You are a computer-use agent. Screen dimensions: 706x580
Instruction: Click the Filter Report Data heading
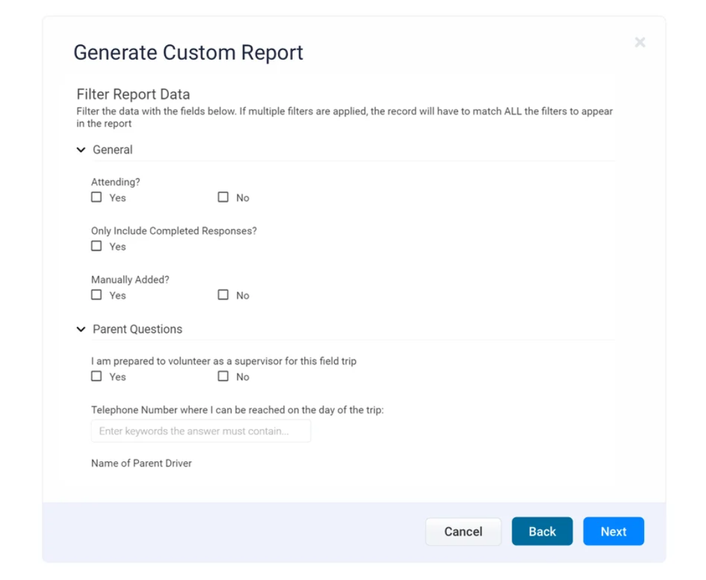133,94
